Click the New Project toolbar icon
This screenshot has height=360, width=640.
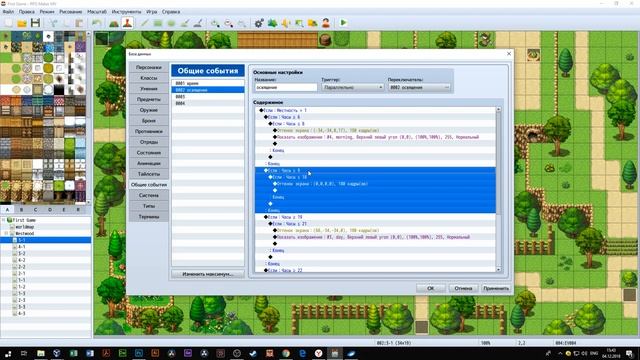tap(8, 23)
